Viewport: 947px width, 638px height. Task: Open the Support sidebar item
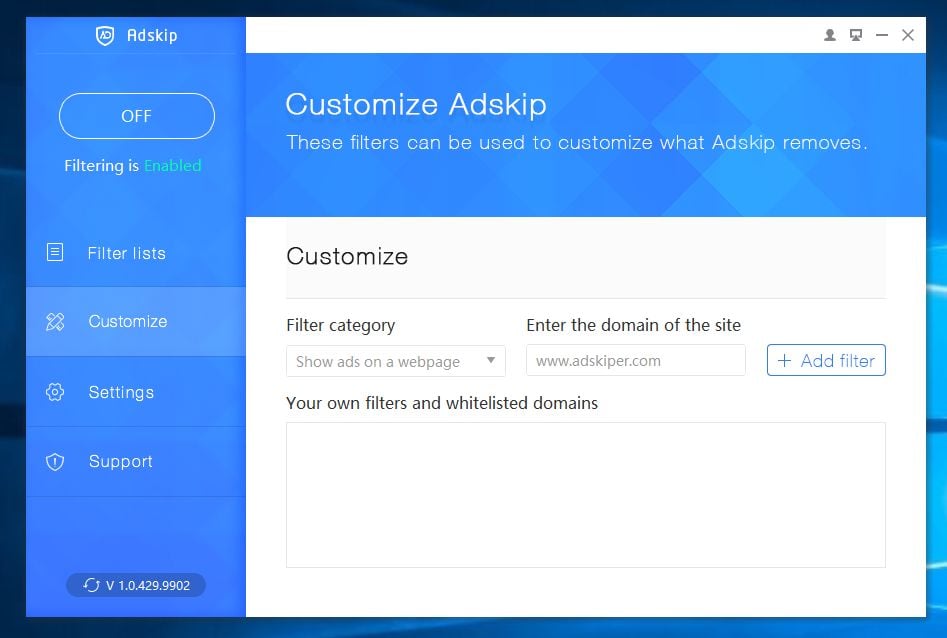[136, 462]
